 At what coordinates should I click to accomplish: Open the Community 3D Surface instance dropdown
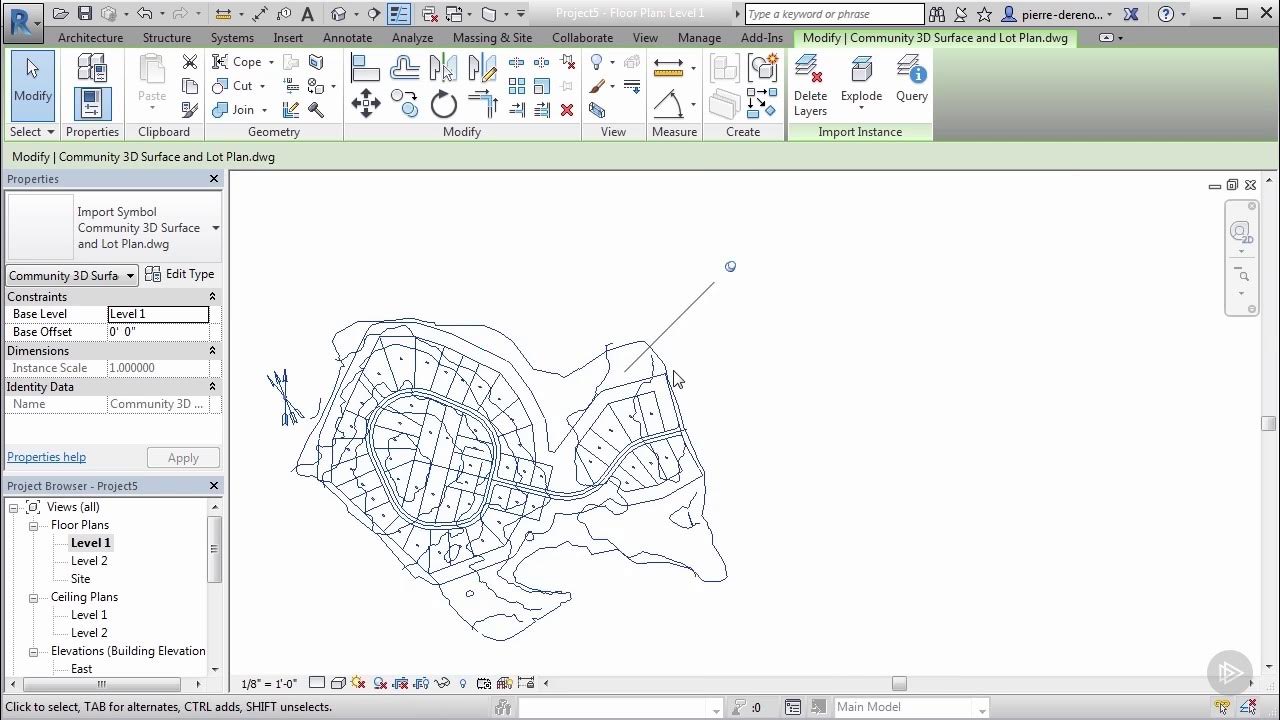pos(72,275)
